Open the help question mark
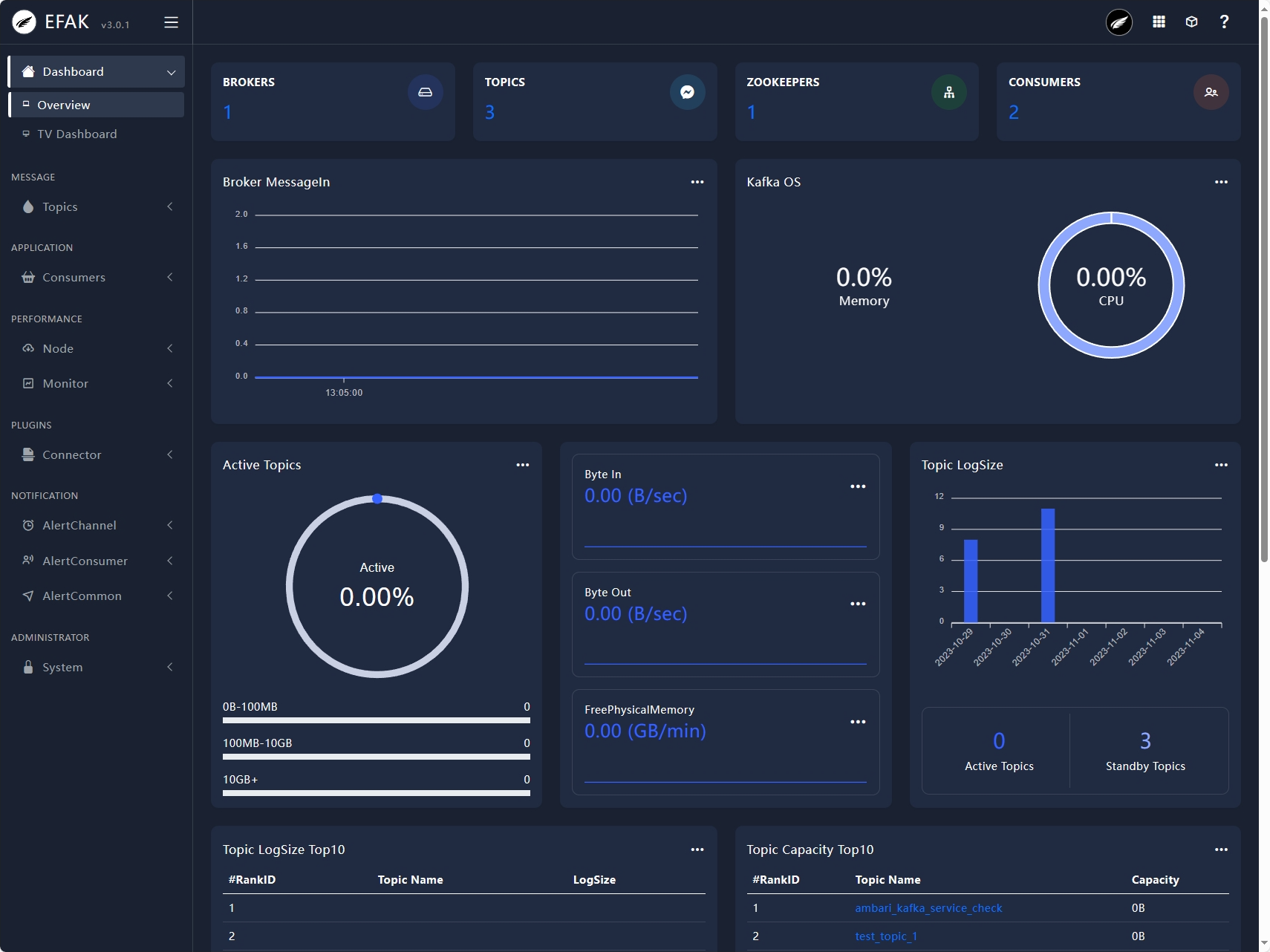The height and width of the screenshot is (952, 1270). 1224,22
